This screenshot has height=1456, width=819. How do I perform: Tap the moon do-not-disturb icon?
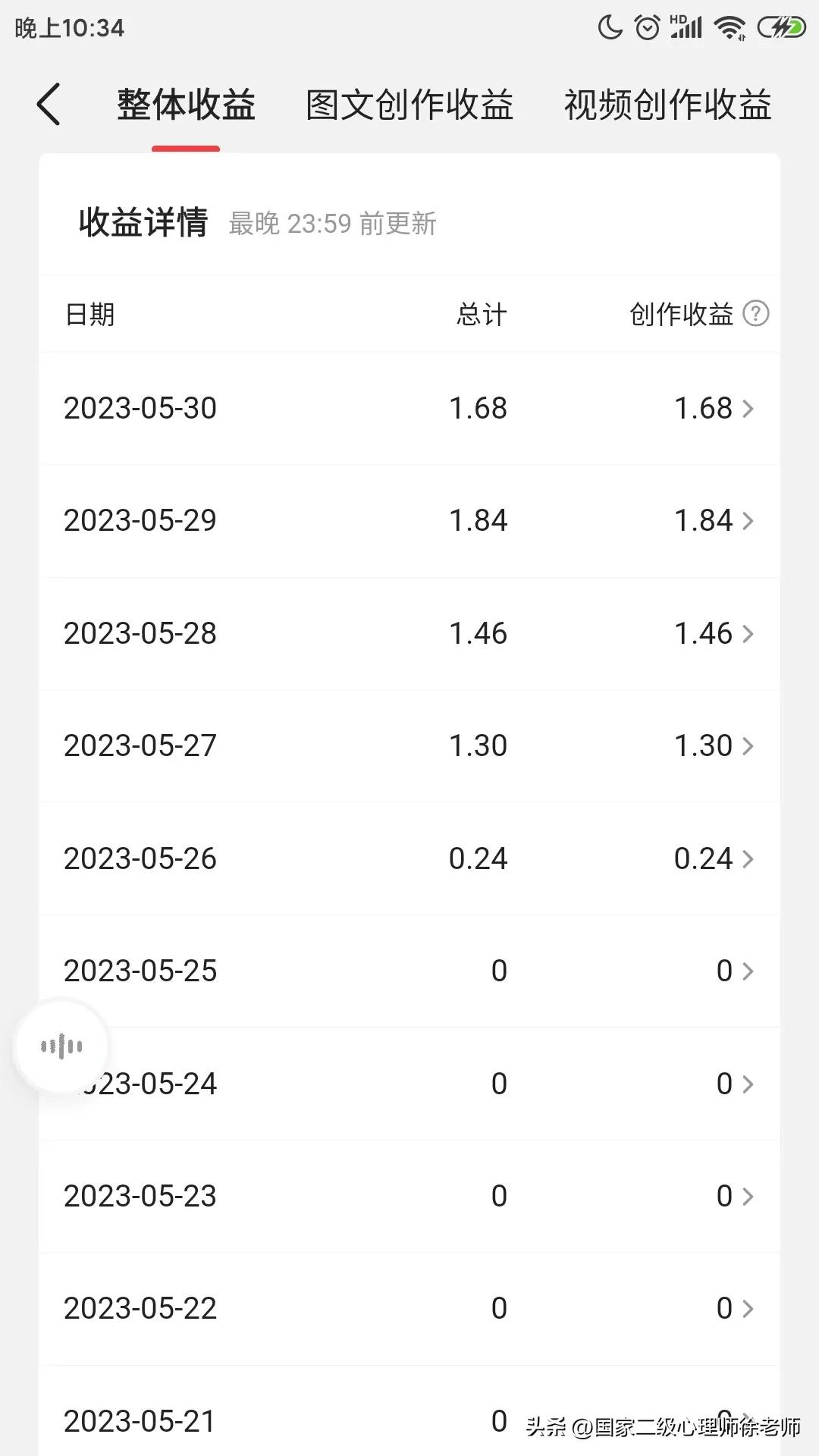(610, 28)
